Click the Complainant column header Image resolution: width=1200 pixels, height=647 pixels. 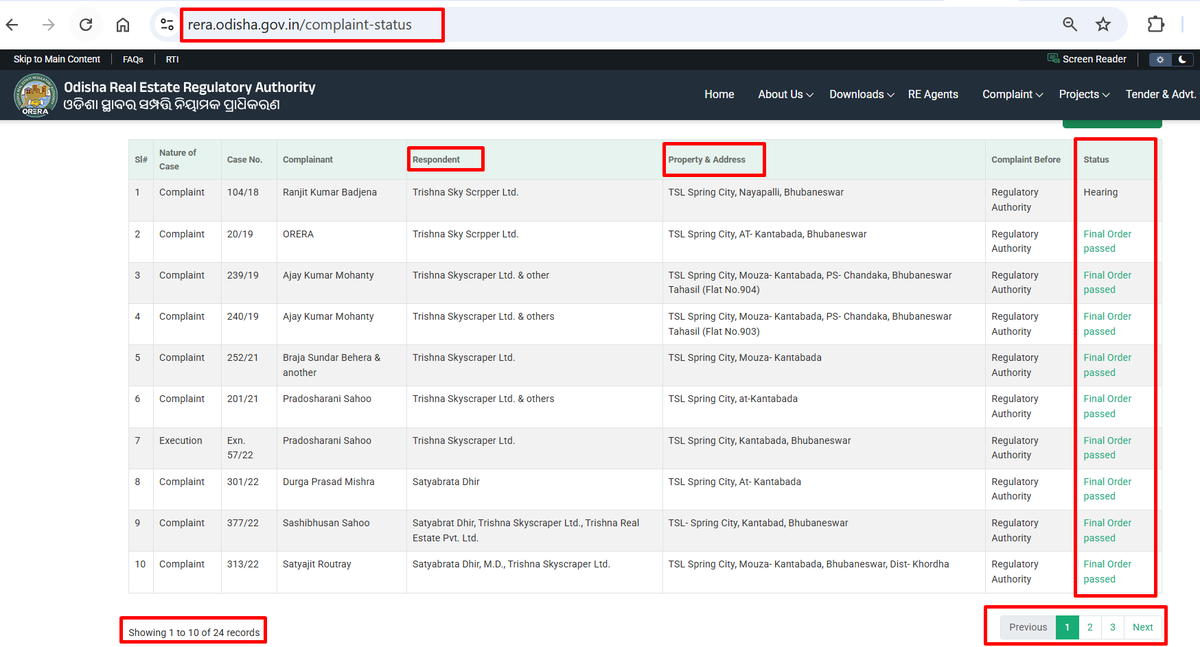[308, 159]
